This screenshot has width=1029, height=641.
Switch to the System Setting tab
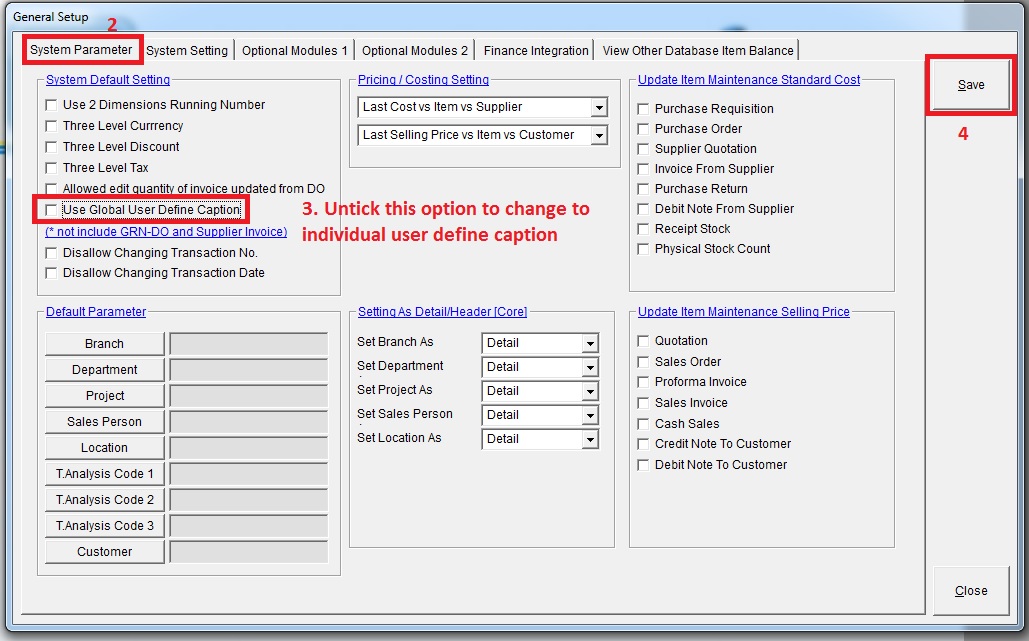187,50
